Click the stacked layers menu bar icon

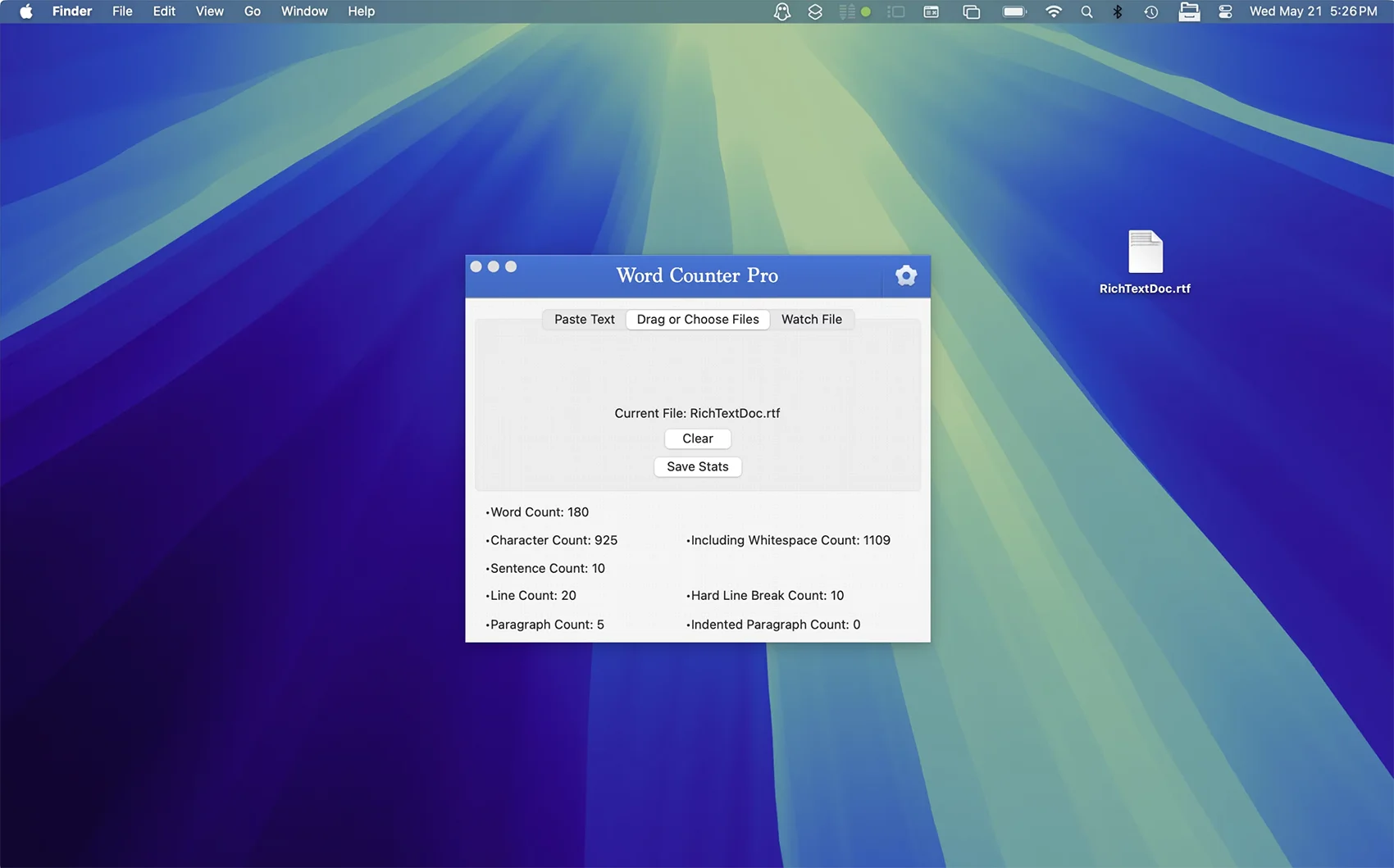815,11
